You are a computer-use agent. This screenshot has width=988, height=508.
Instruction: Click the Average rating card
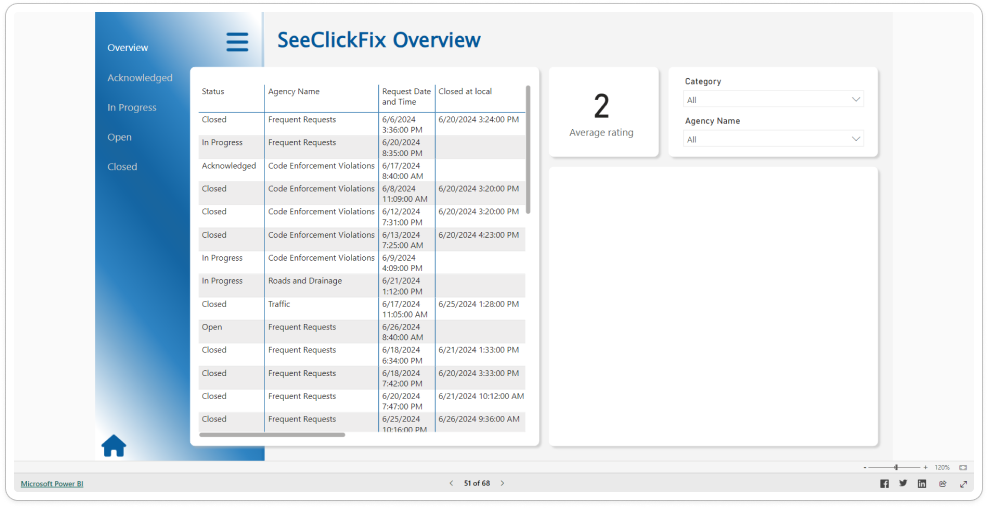tap(604, 112)
